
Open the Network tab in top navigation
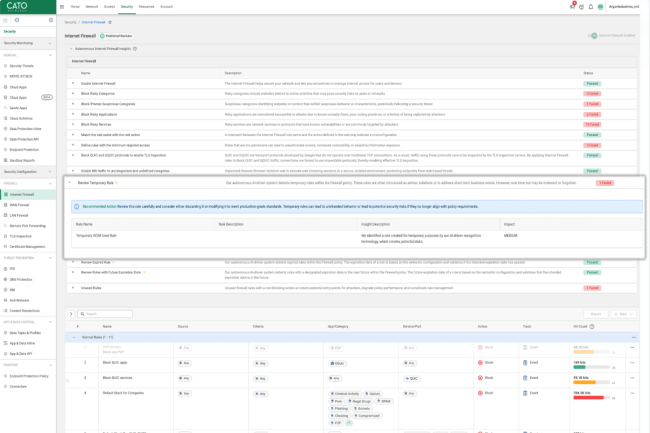point(91,6)
